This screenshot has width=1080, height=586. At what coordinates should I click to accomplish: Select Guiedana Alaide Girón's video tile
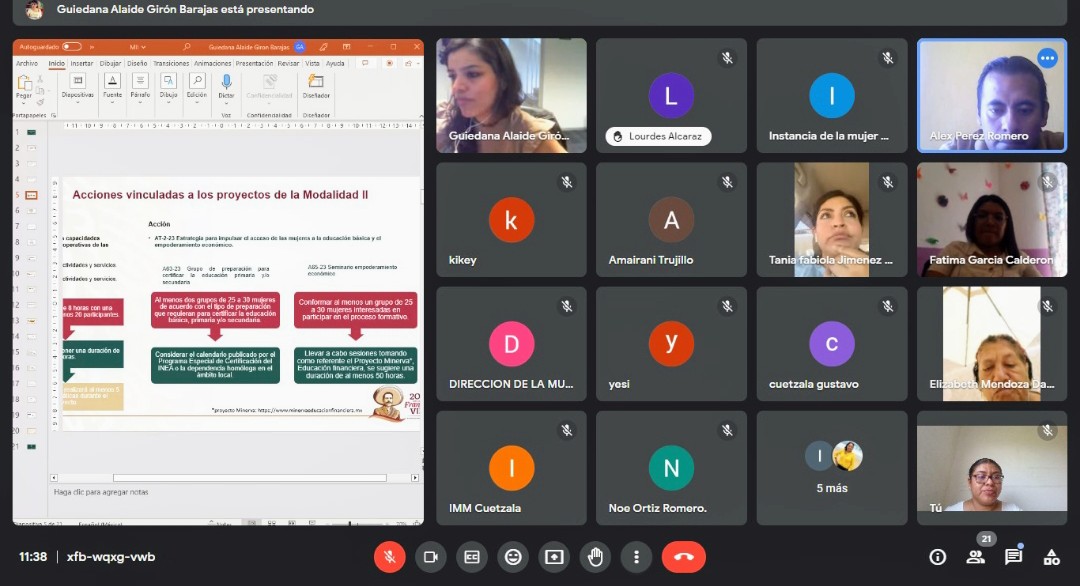click(511, 95)
